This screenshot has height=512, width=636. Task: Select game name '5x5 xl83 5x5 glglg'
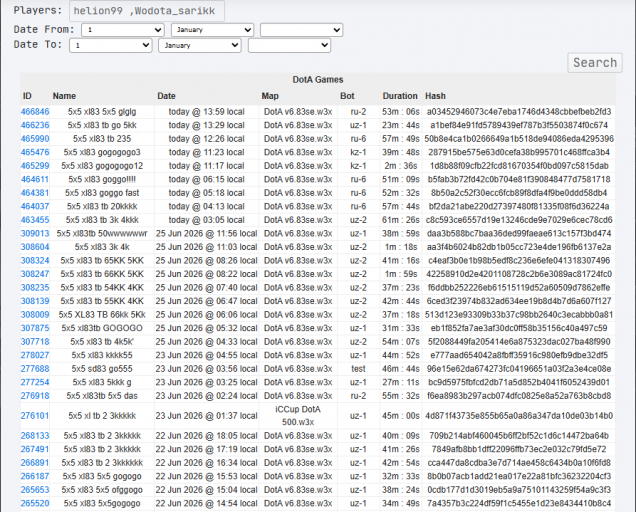[102, 112]
